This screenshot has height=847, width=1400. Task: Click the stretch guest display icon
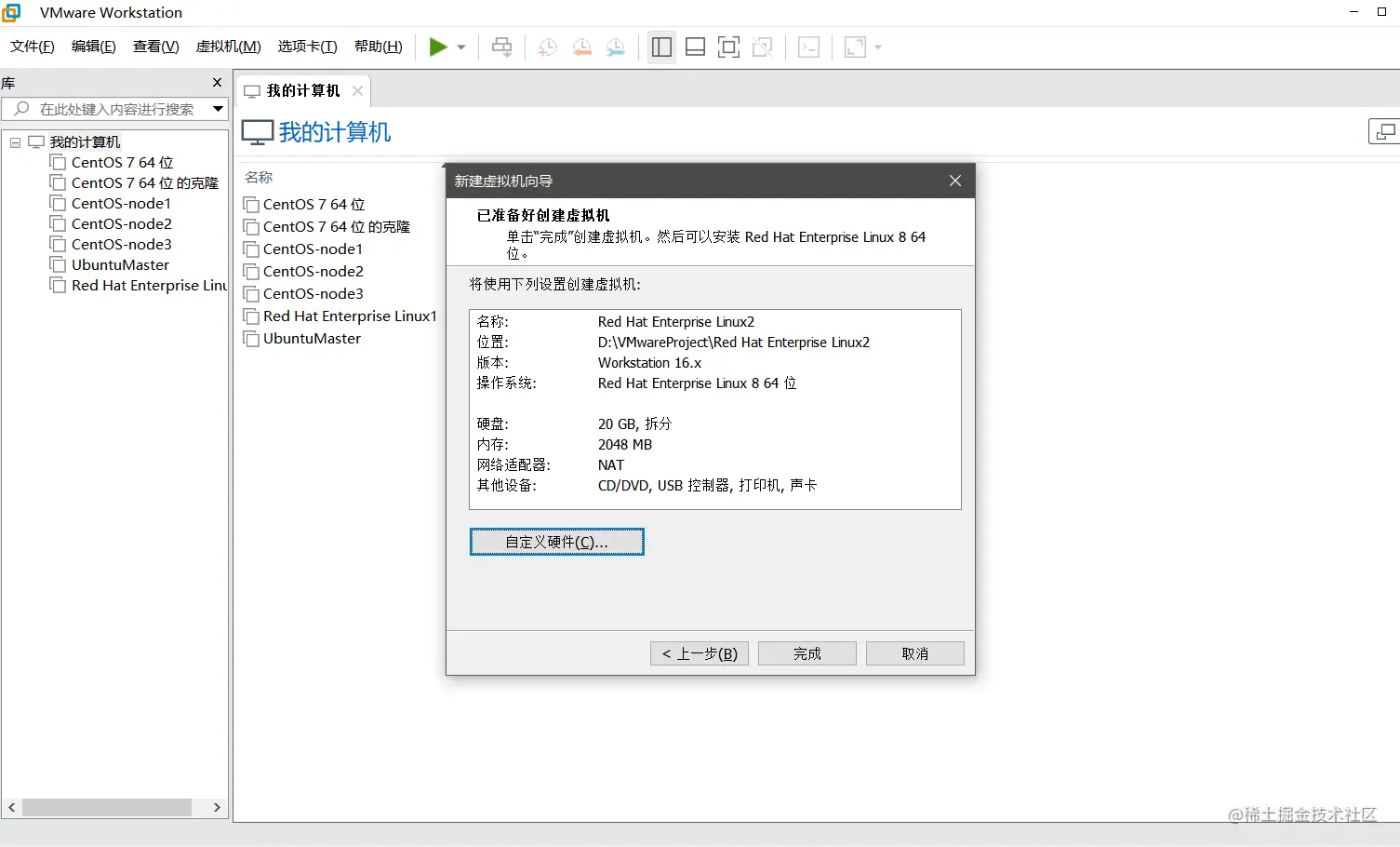855,47
